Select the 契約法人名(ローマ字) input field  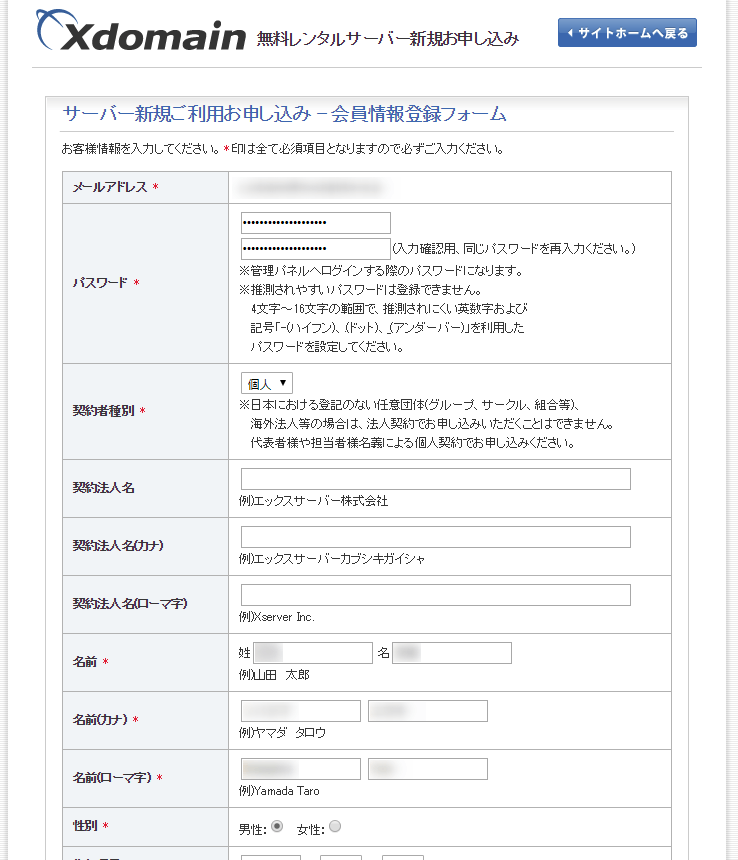coord(435,595)
